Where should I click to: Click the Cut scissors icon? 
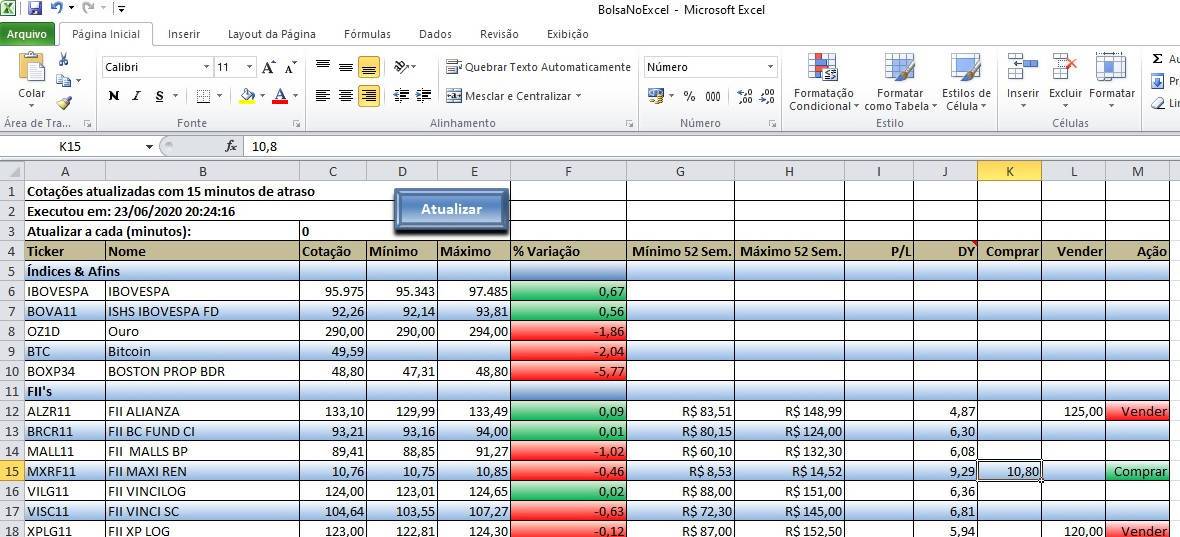pyautogui.click(x=65, y=60)
